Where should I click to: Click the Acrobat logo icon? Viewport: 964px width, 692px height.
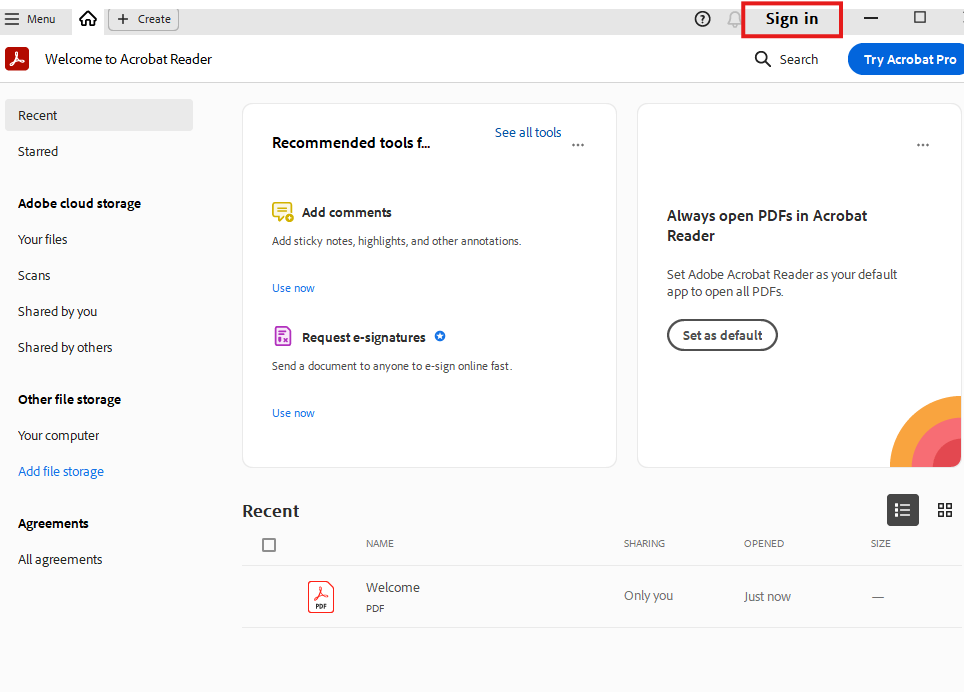point(17,59)
